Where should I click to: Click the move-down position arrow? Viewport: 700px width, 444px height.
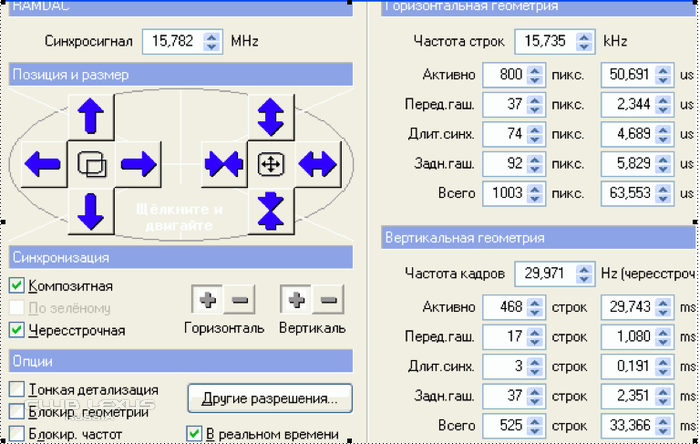tap(91, 210)
